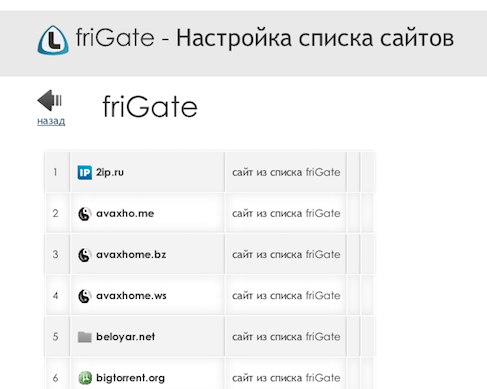Open the назад link
Screen dimensions: 487x389
pyautogui.click(x=51, y=121)
